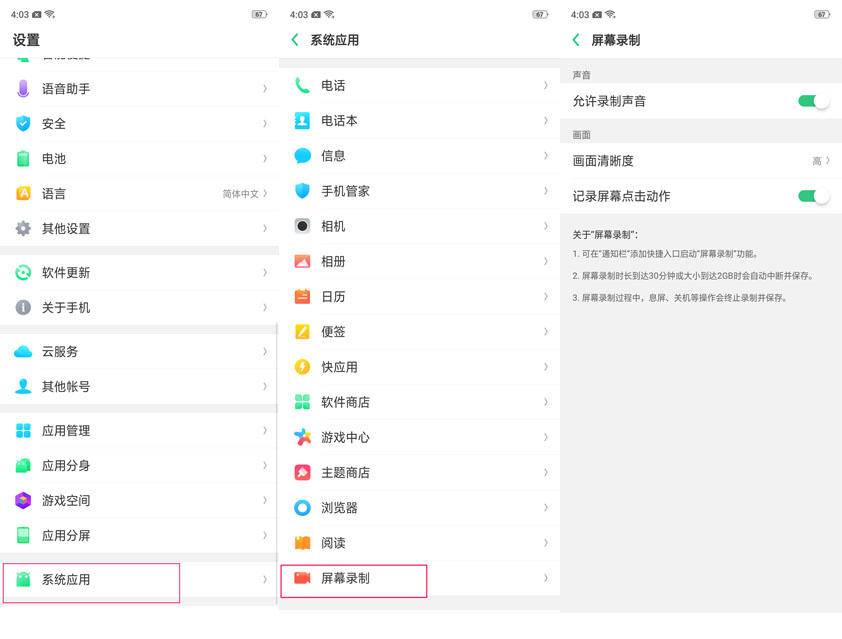This screenshot has width=842, height=639.
Task: Tap the theme store red icon
Action: pos(302,473)
